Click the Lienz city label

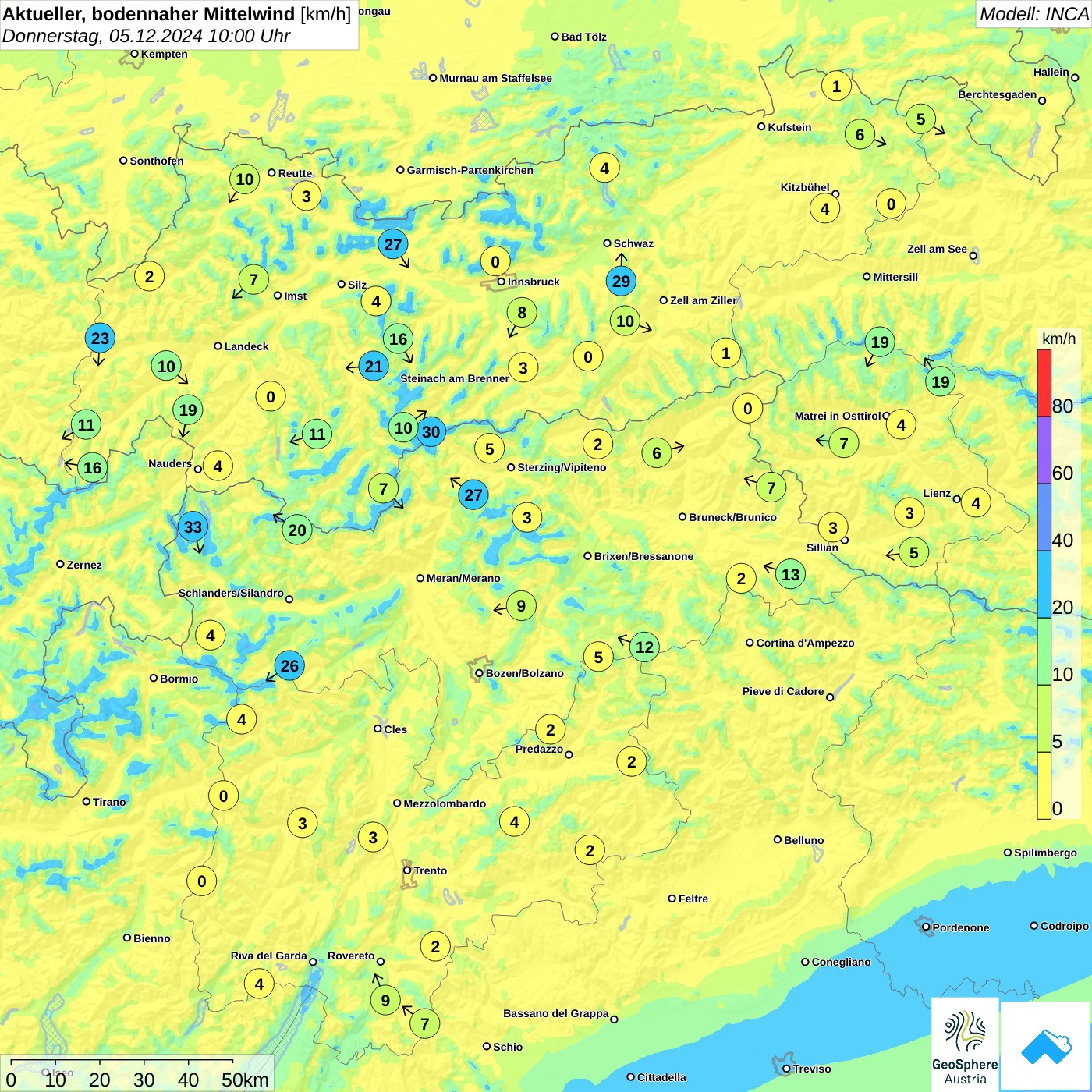pos(937,493)
